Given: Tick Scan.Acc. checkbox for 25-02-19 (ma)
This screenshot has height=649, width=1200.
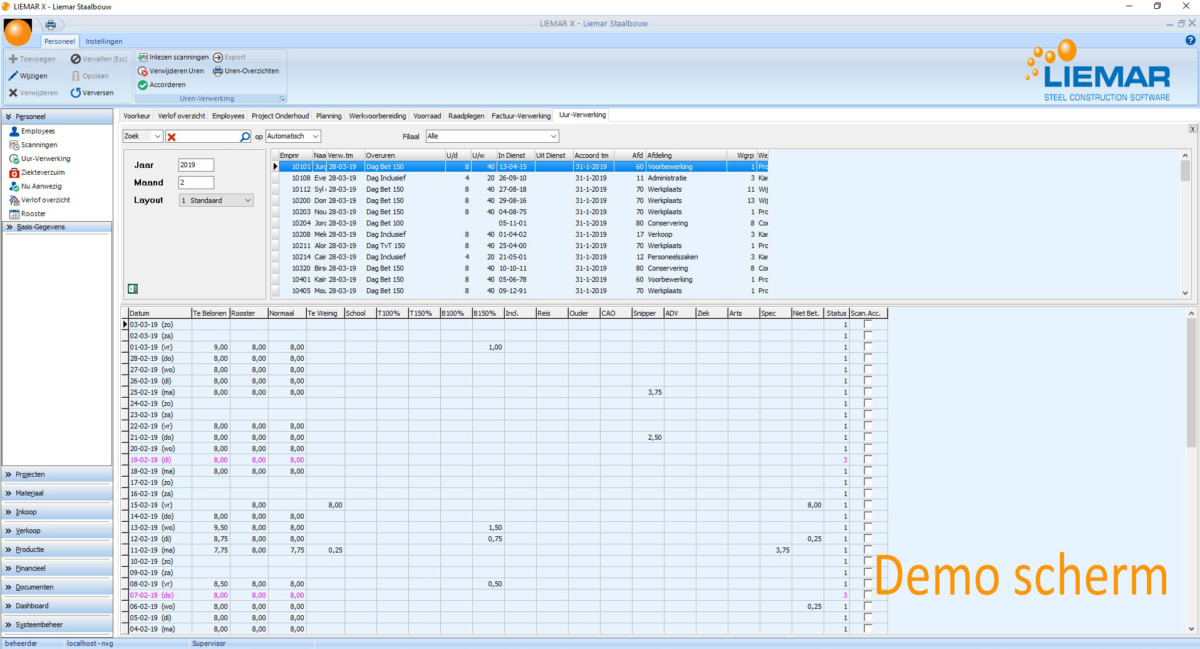Looking at the screenshot, I should click(x=867, y=392).
